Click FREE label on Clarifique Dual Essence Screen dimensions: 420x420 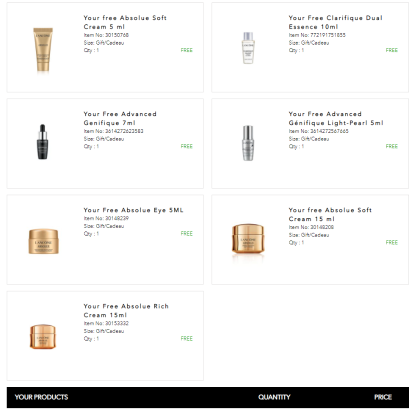tap(392, 50)
